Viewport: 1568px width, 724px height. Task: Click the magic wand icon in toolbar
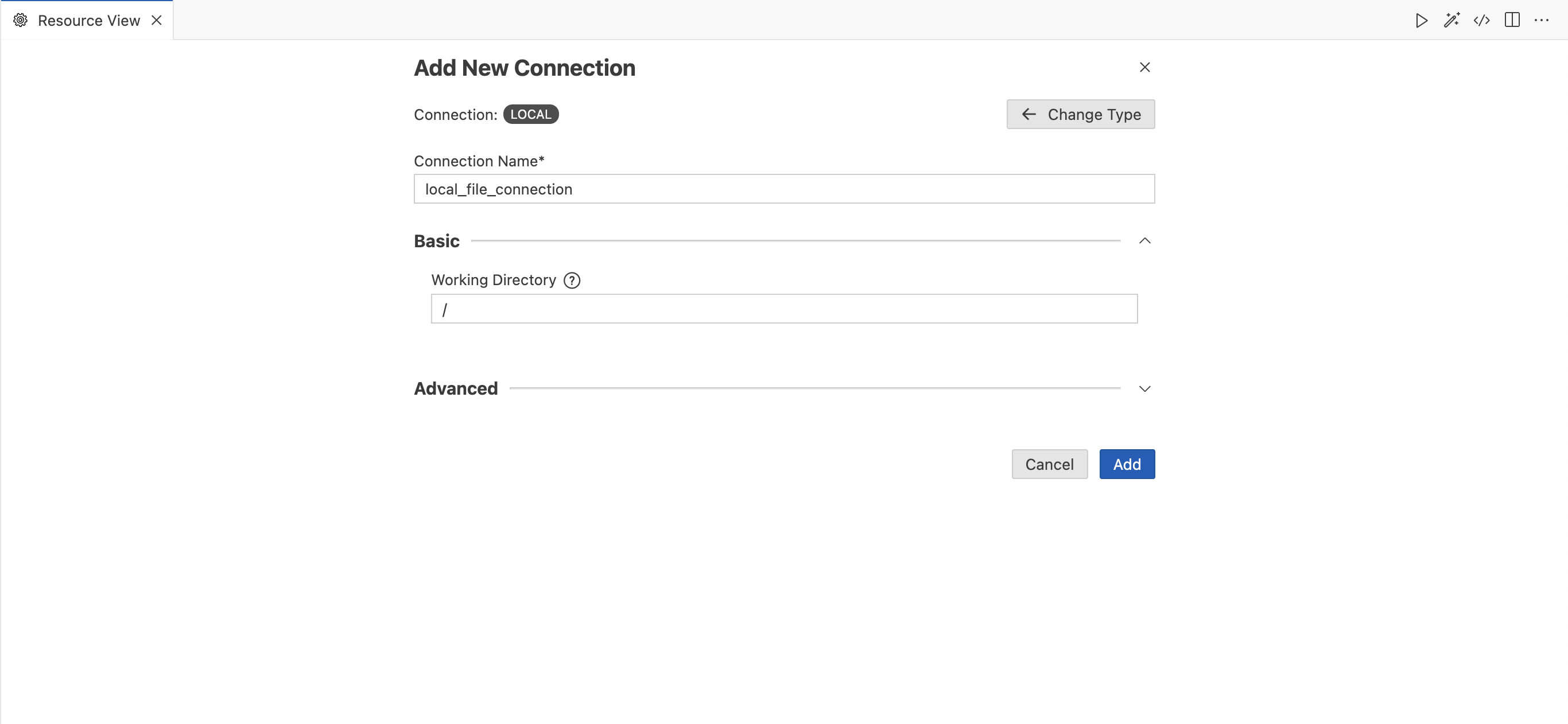[x=1451, y=21]
